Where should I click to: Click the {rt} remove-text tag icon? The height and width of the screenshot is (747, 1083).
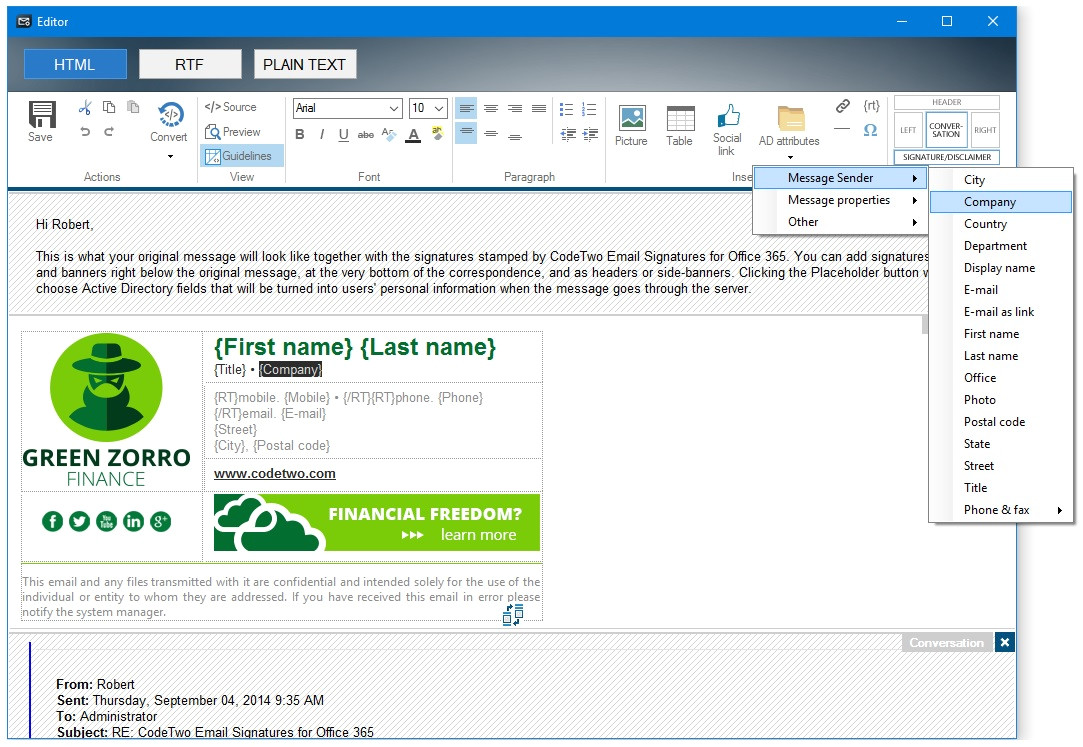coord(871,106)
